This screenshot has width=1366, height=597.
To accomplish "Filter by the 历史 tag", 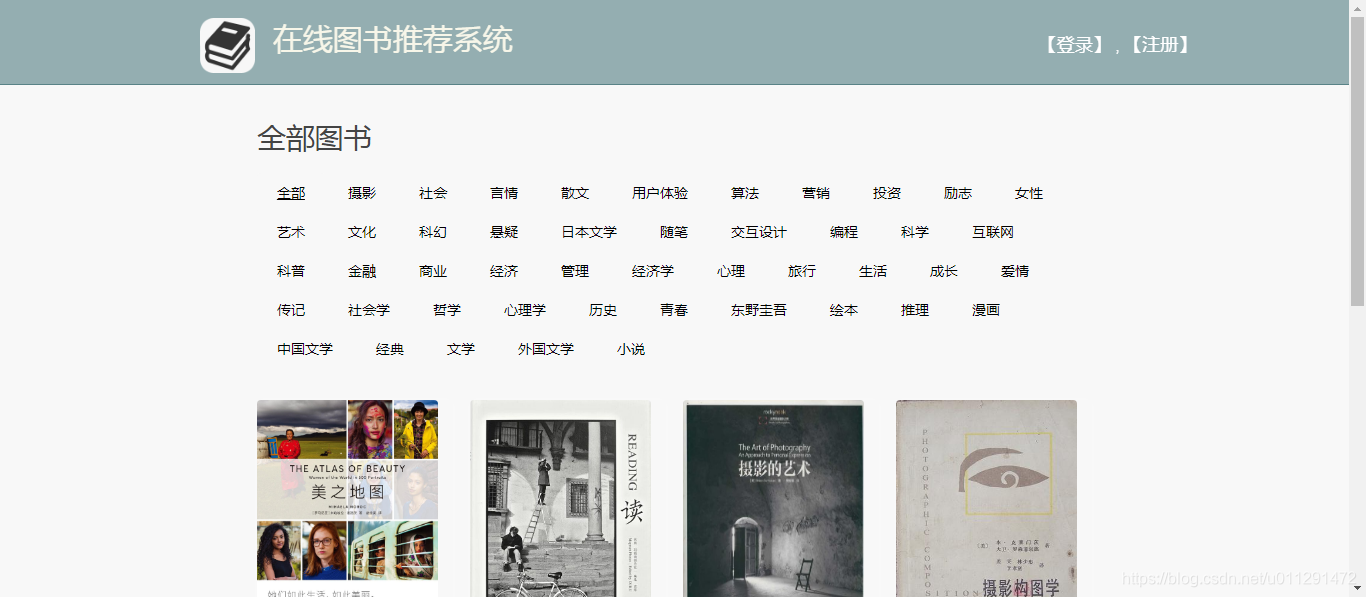I will tap(603, 310).
